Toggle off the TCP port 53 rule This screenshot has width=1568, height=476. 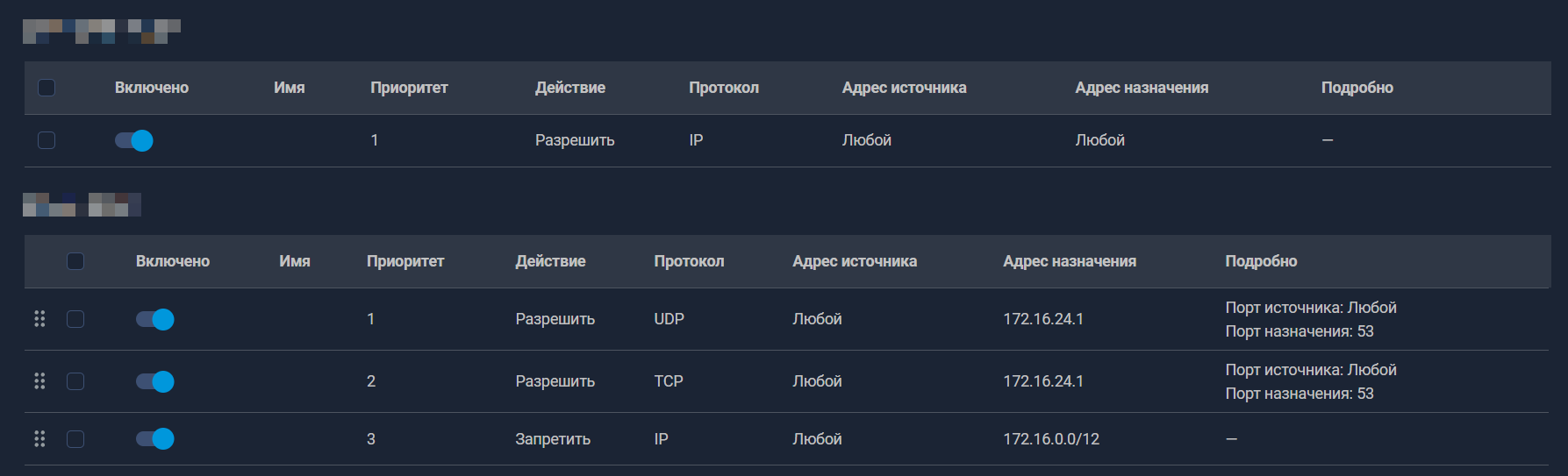click(155, 381)
